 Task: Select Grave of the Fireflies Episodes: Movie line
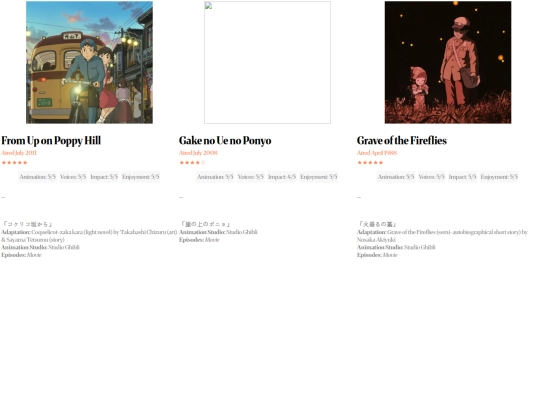click(x=377, y=255)
